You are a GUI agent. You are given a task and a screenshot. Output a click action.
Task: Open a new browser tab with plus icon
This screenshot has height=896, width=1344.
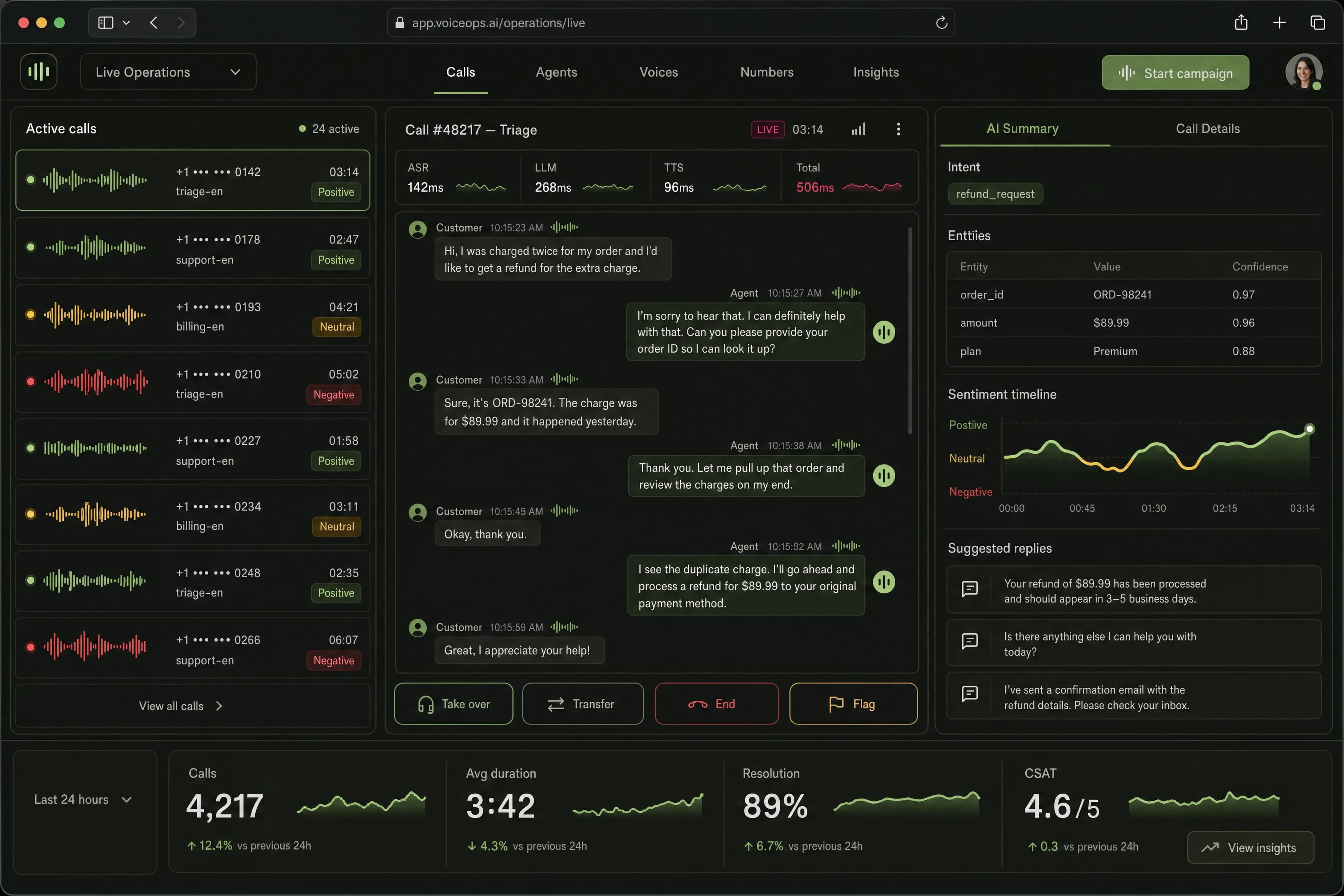tap(1280, 23)
